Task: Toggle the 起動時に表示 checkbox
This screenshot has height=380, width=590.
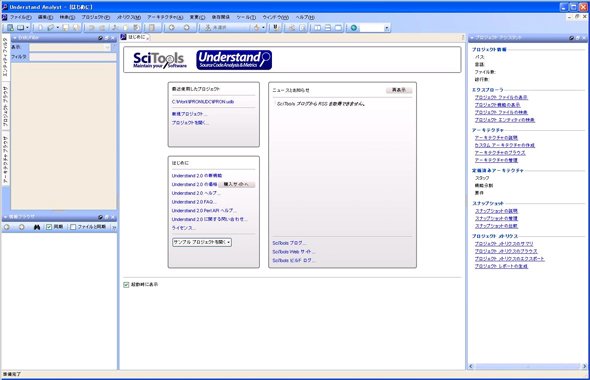Action: pos(126,285)
